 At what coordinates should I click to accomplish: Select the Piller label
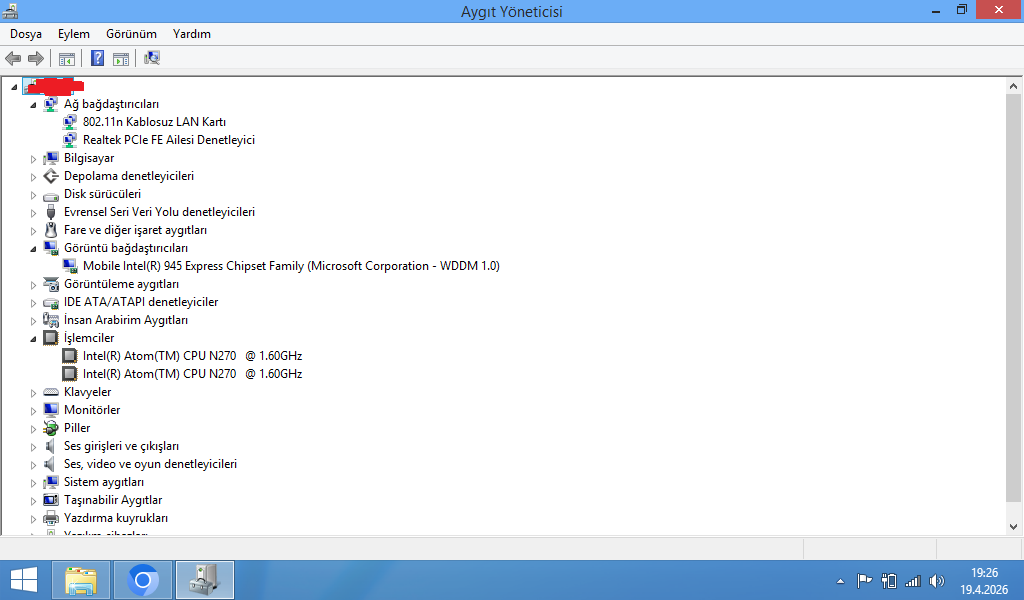coord(77,428)
